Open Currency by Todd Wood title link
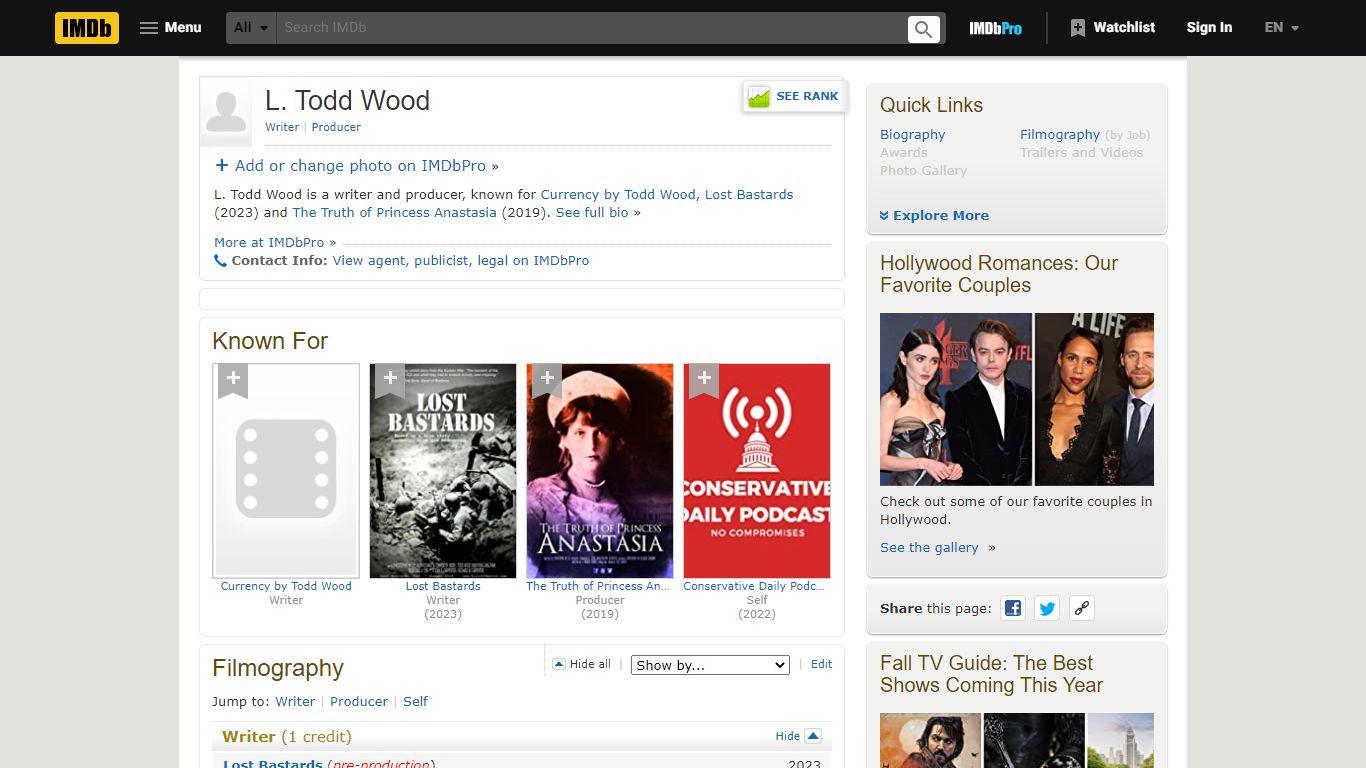This screenshot has height=768, width=1366. (x=286, y=586)
